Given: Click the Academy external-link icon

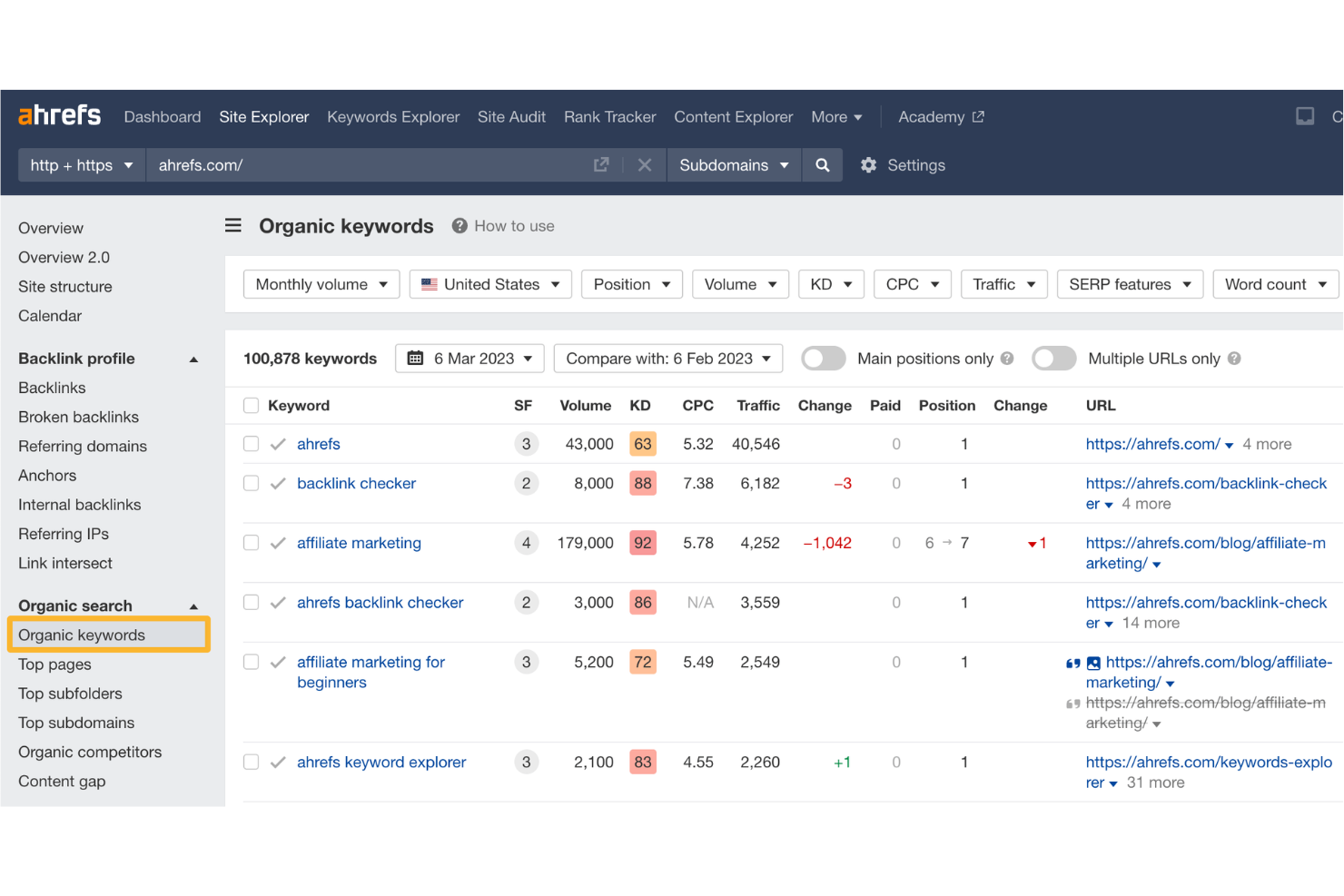Looking at the screenshot, I should (x=978, y=116).
